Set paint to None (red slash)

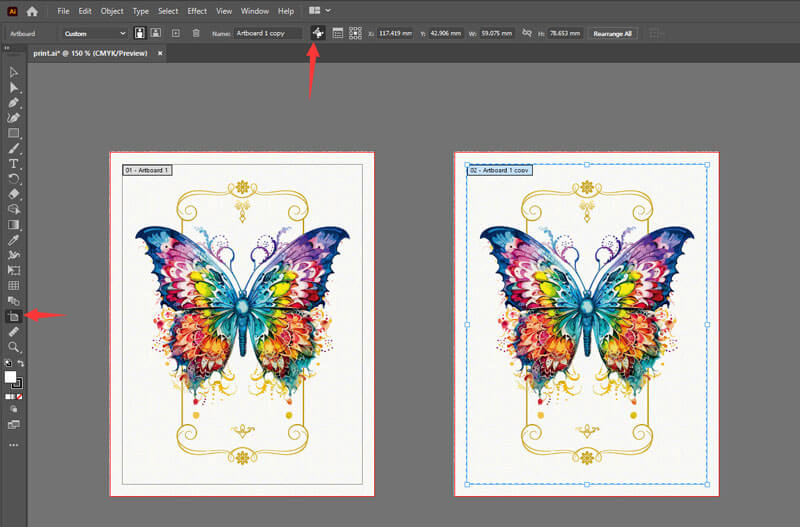pos(19,396)
